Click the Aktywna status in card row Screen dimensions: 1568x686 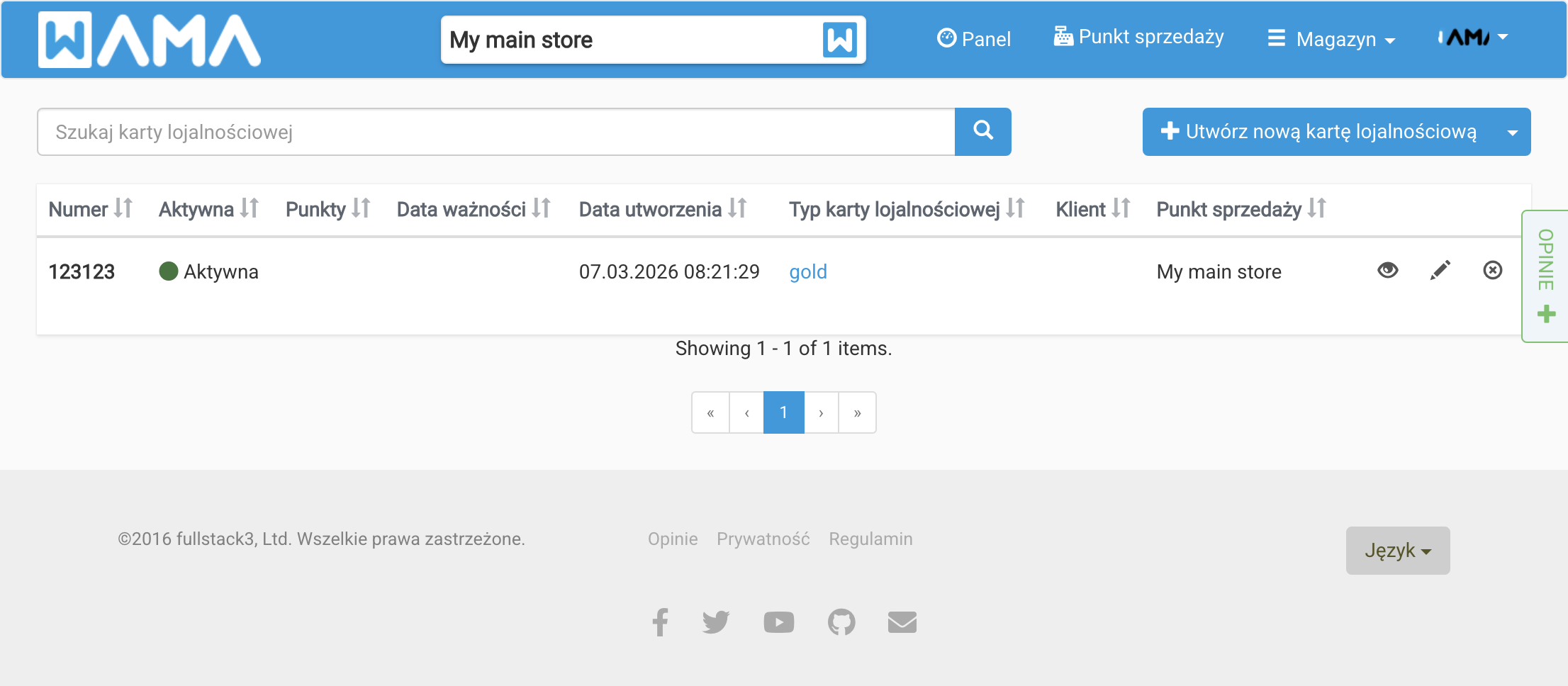click(x=208, y=271)
